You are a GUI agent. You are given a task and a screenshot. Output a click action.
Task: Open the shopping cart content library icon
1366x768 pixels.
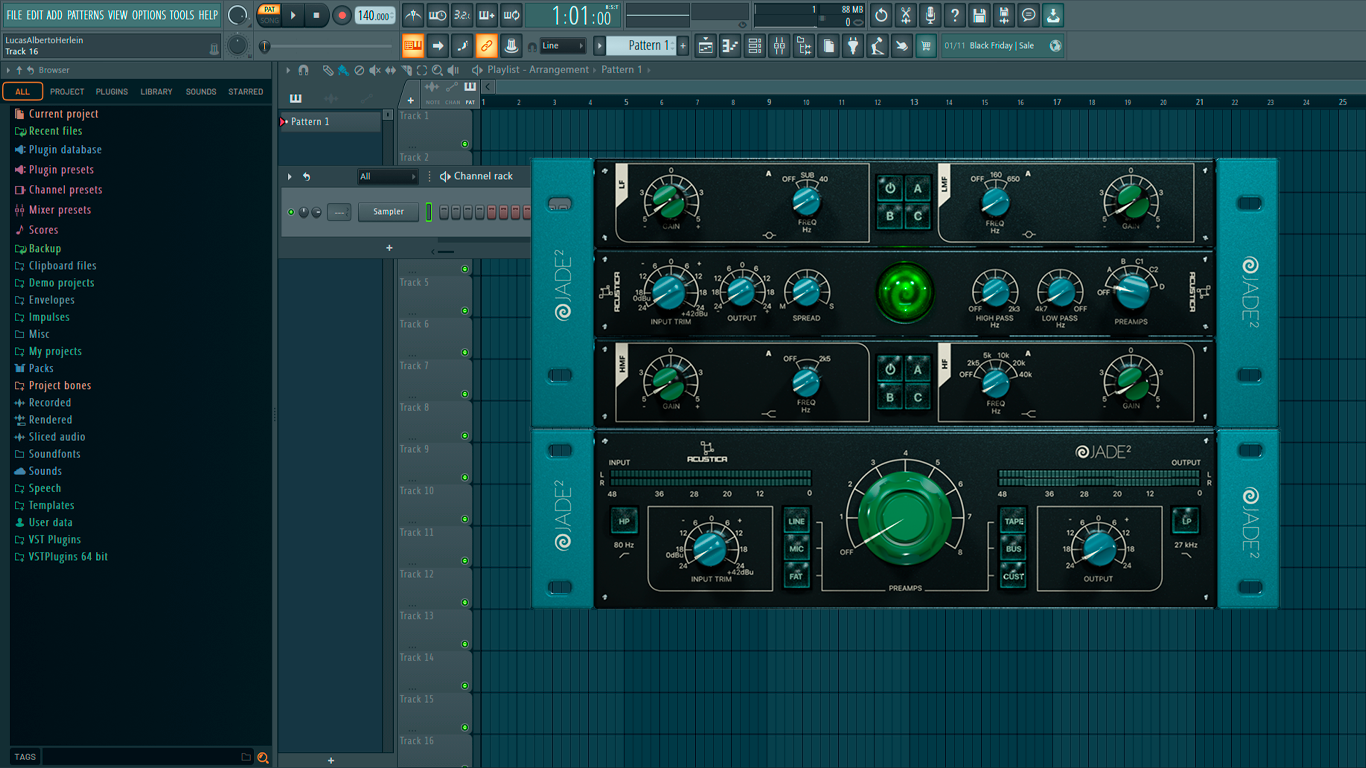[x=926, y=46]
